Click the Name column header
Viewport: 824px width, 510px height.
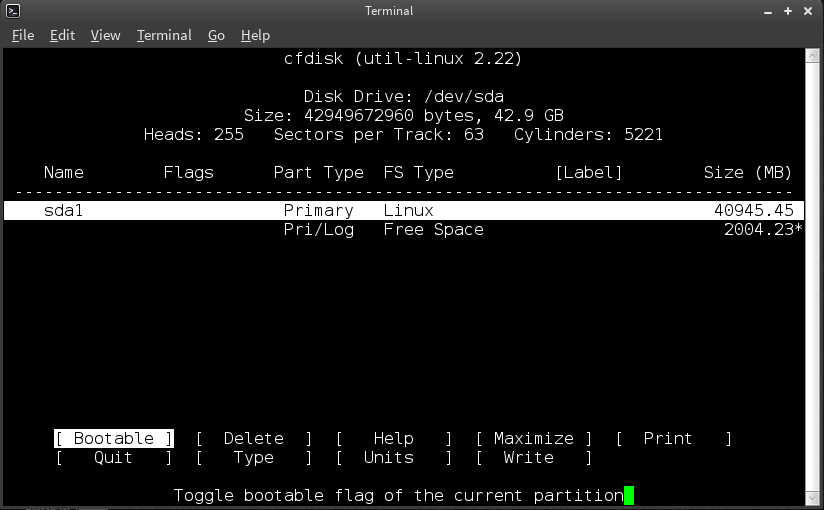click(x=64, y=172)
